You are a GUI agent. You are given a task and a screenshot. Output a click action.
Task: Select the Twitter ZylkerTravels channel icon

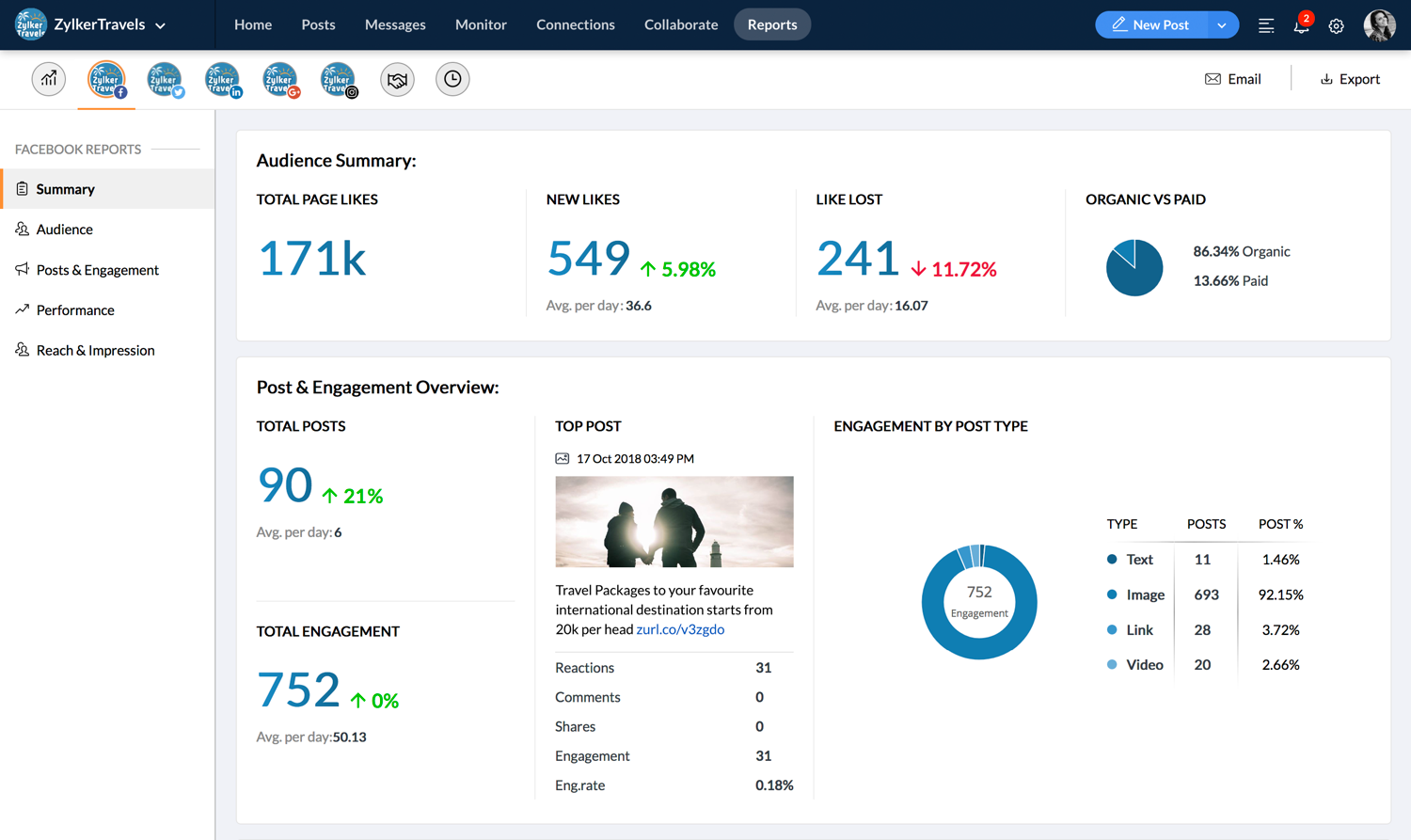click(x=165, y=80)
